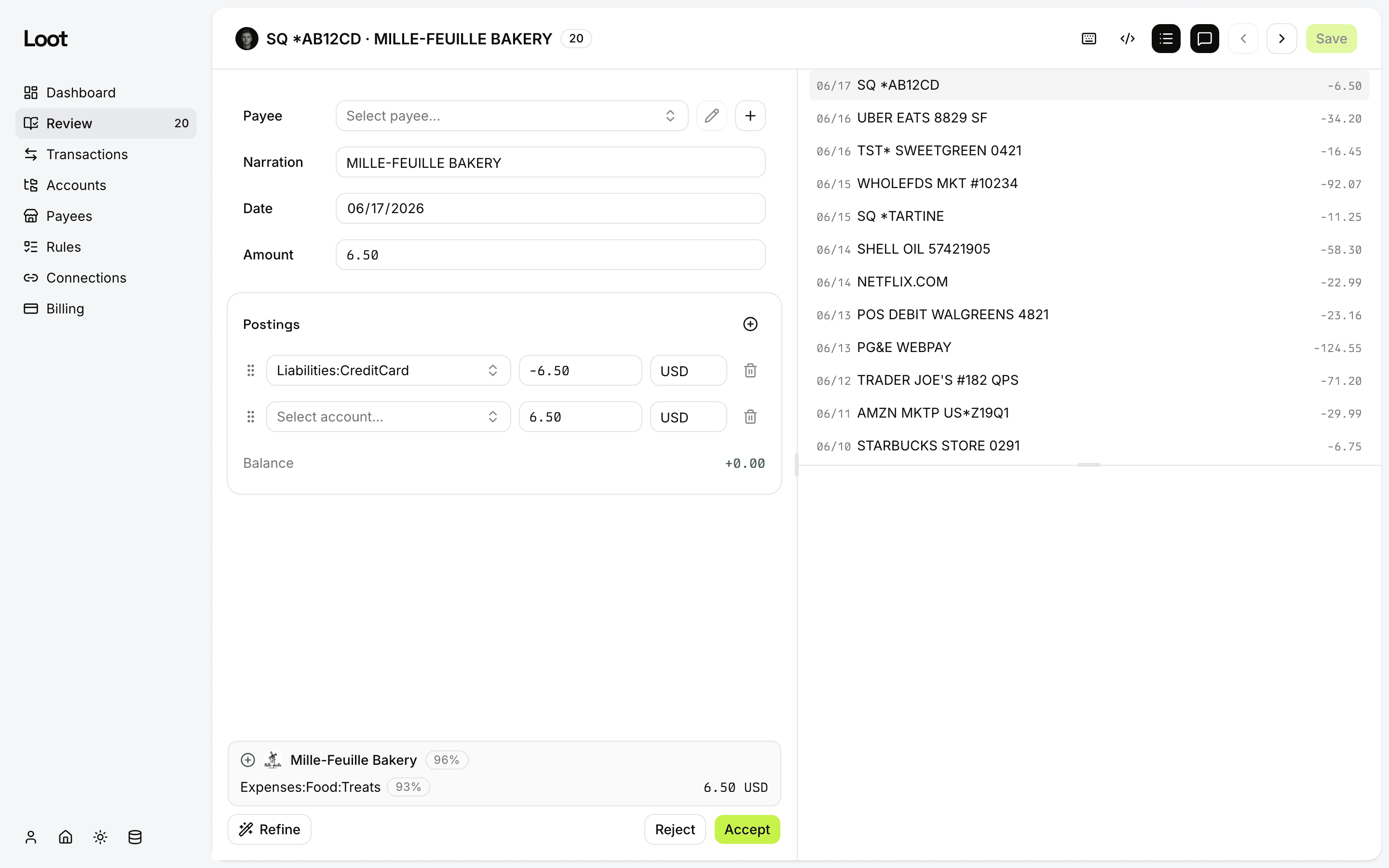Click USD currency of the second posting
The image size is (1389, 868).
pyautogui.click(x=688, y=417)
